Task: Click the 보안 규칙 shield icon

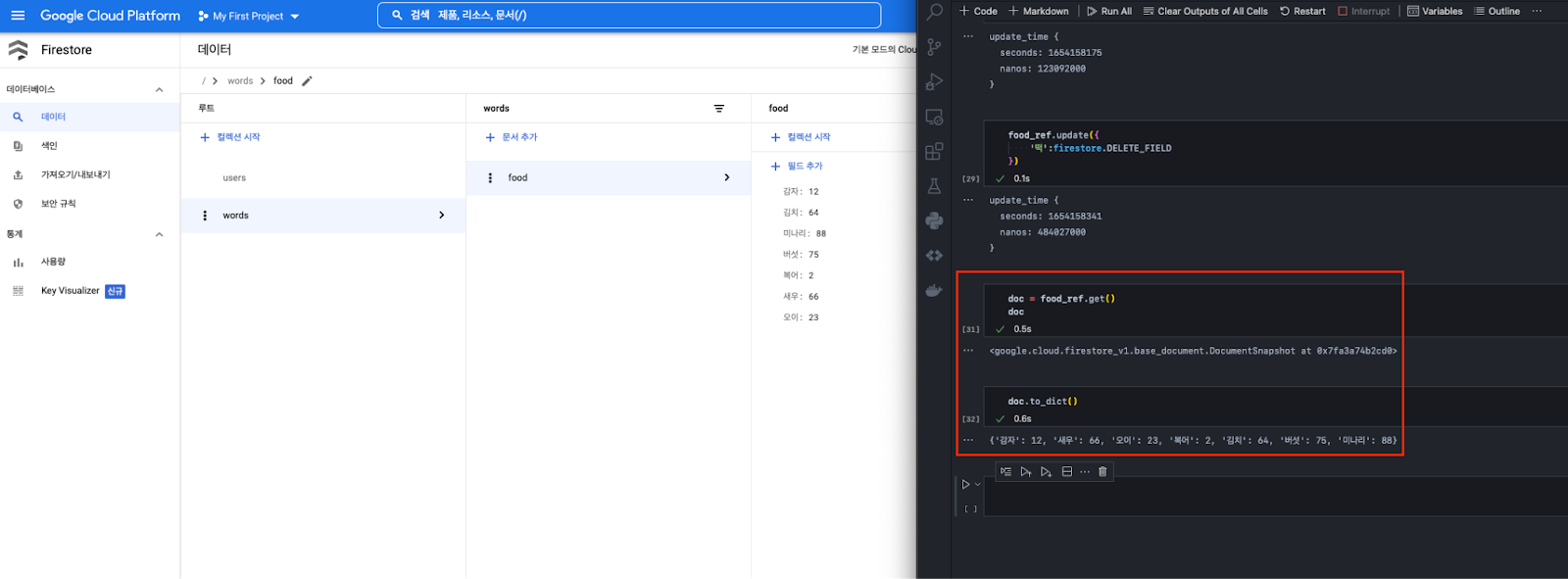Action: (x=18, y=204)
